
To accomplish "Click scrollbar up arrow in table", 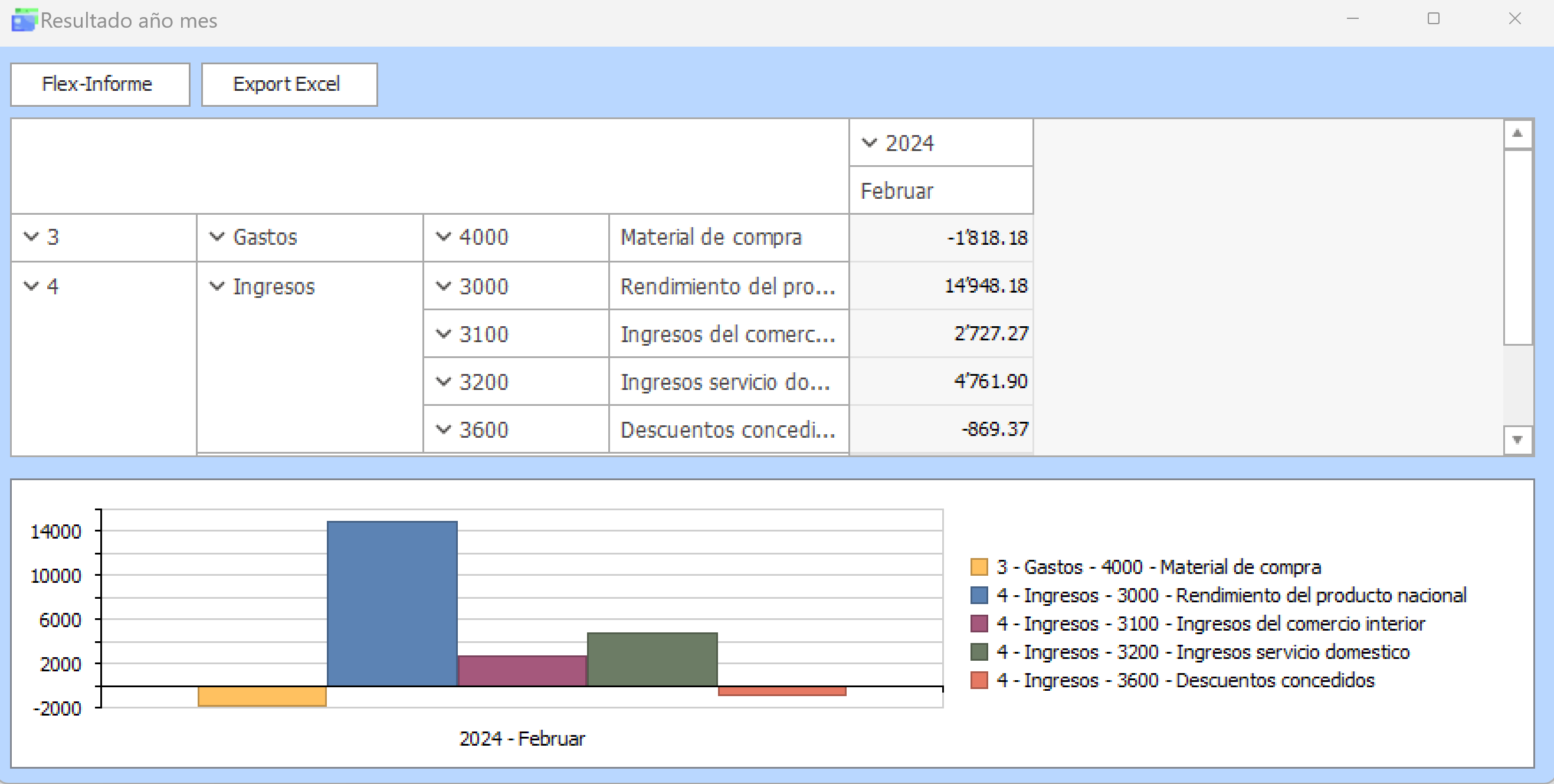I will [x=1517, y=134].
